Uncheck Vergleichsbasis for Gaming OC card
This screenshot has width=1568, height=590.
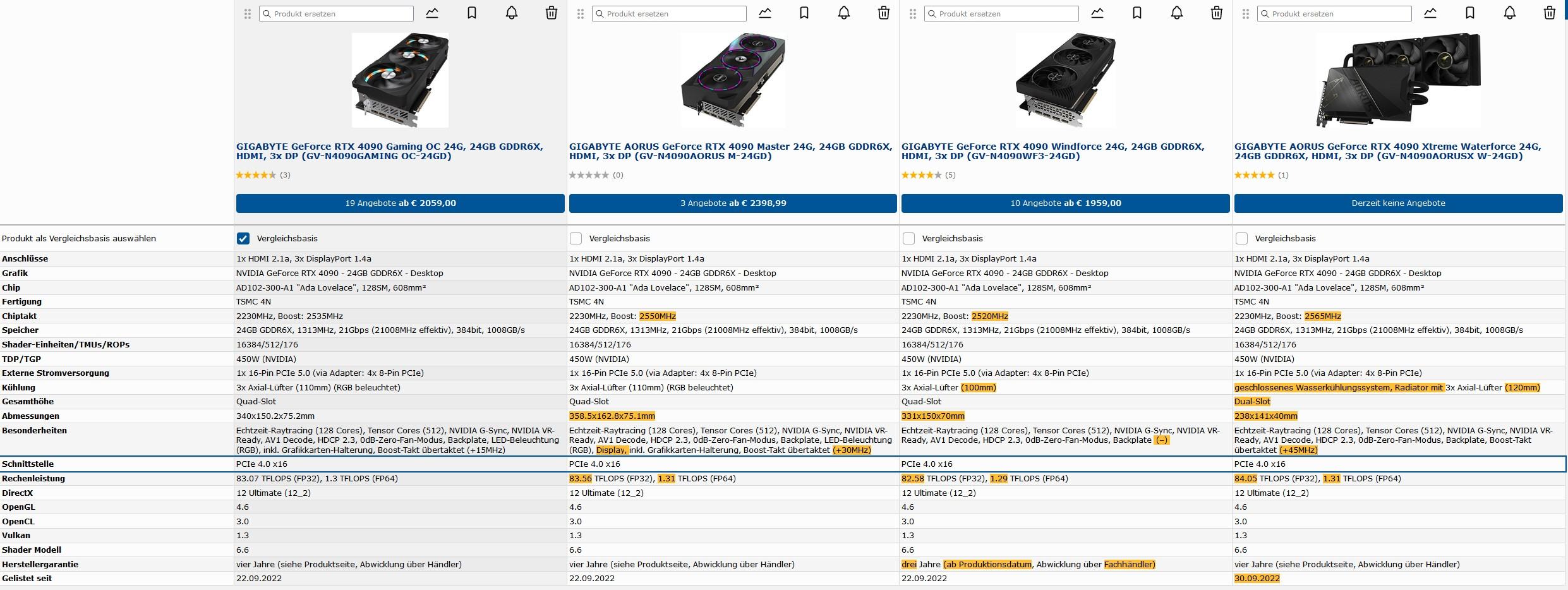coord(243,239)
